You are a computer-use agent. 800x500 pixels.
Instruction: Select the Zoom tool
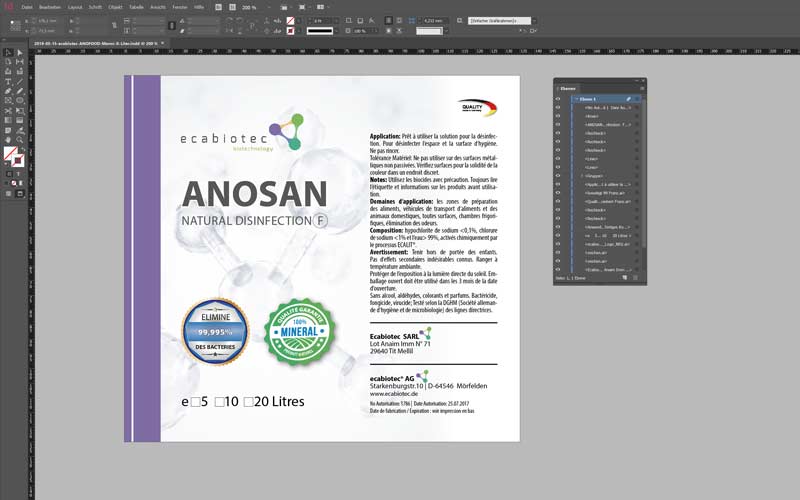pos(19,139)
